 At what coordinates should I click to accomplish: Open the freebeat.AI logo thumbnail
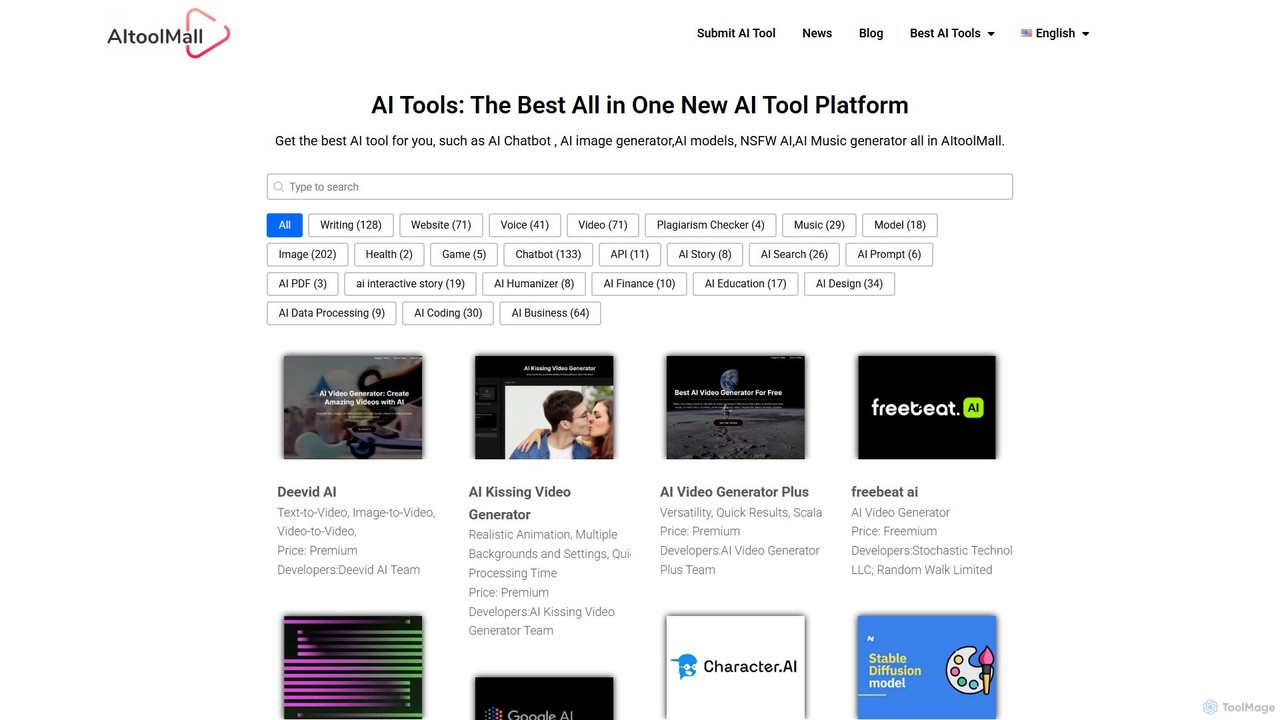pos(927,407)
